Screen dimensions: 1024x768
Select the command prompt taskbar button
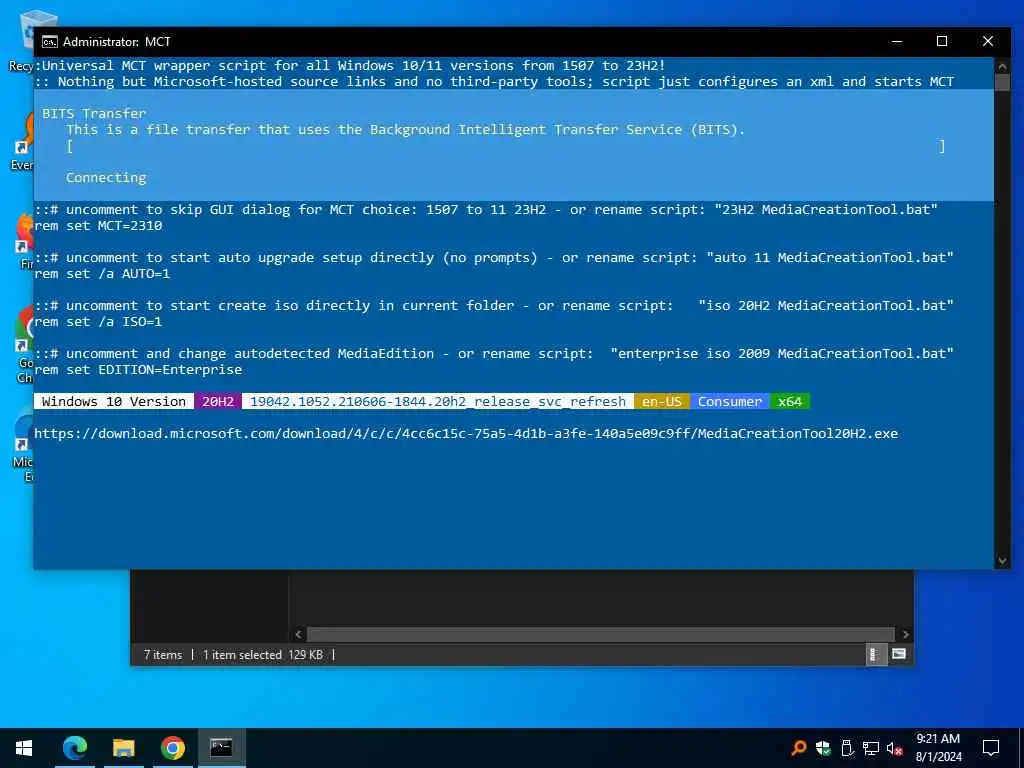[221, 748]
